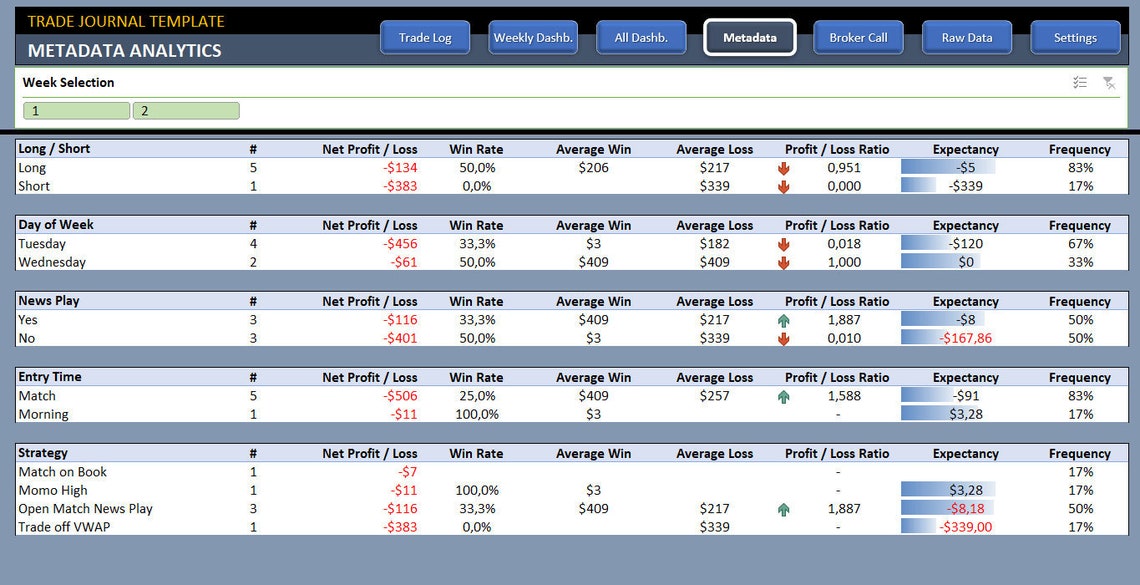
Task: Click the green up arrow in the Match entry row
Action: 783,395
